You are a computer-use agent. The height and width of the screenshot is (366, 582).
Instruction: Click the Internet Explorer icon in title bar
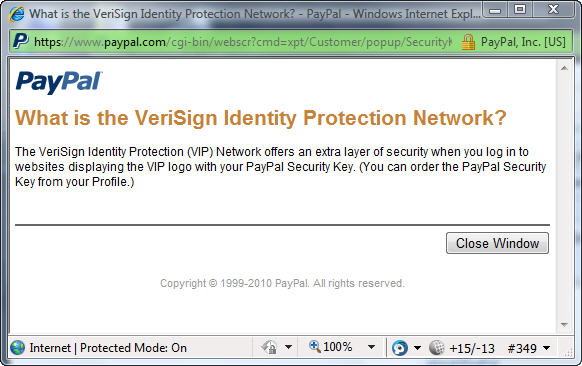[x=17, y=14]
